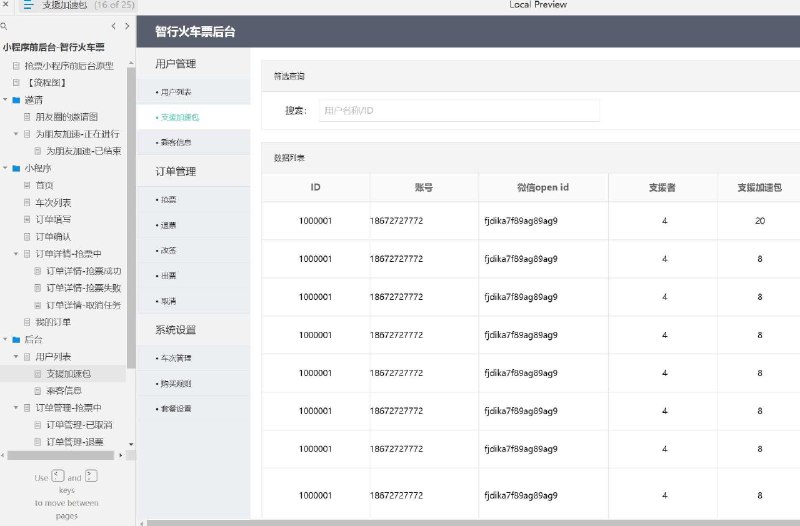Select the green 支援加速包 left menu item
800x526 pixels.
click(193, 117)
